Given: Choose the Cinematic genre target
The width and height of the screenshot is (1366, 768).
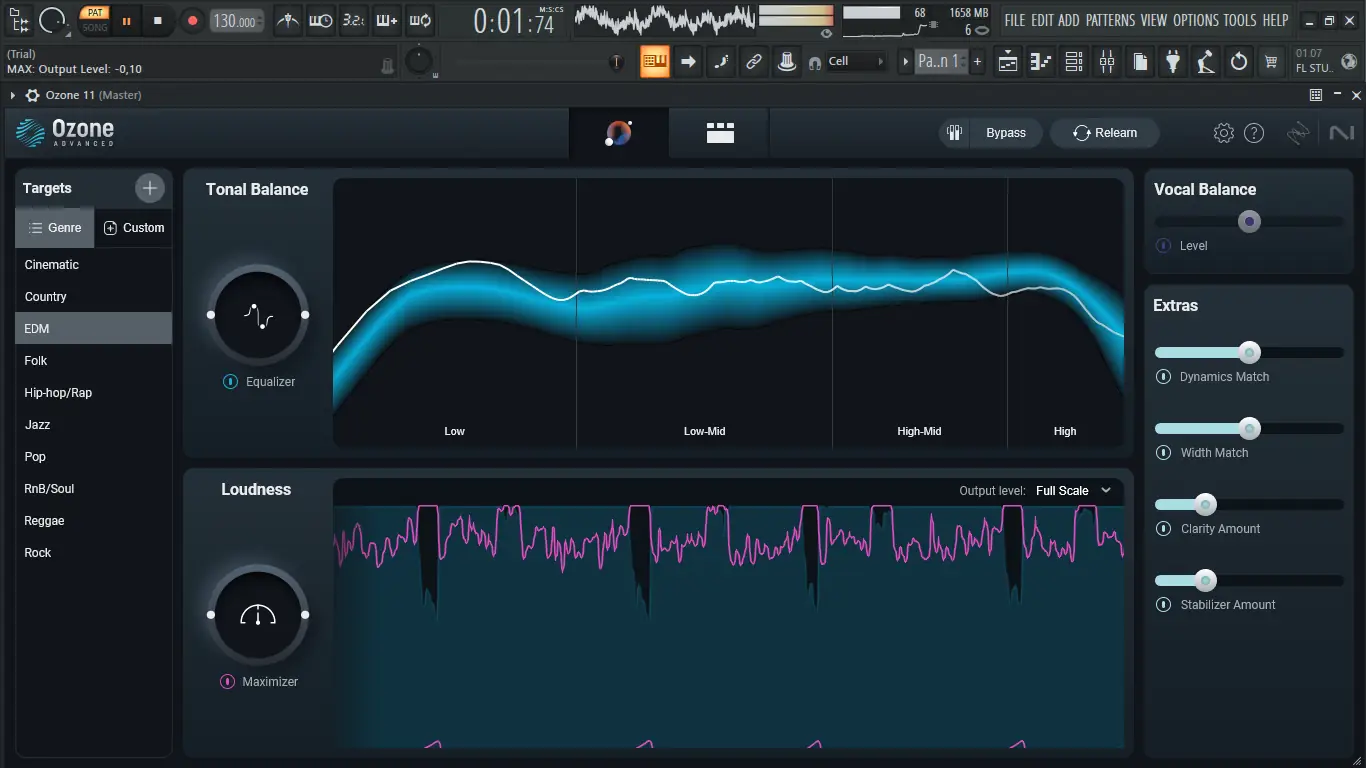Looking at the screenshot, I should pos(93,265).
